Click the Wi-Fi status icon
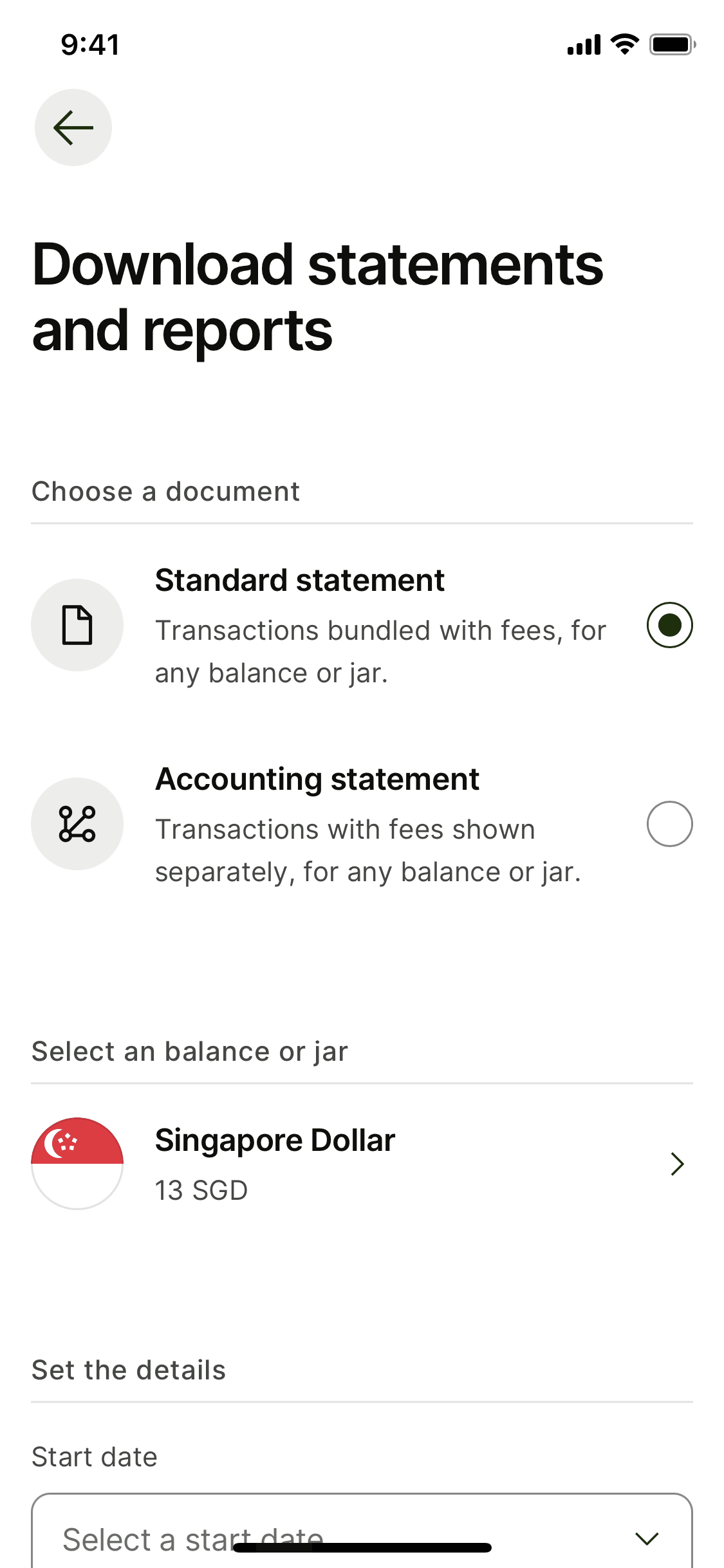This screenshot has height=1568, width=724. [624, 44]
